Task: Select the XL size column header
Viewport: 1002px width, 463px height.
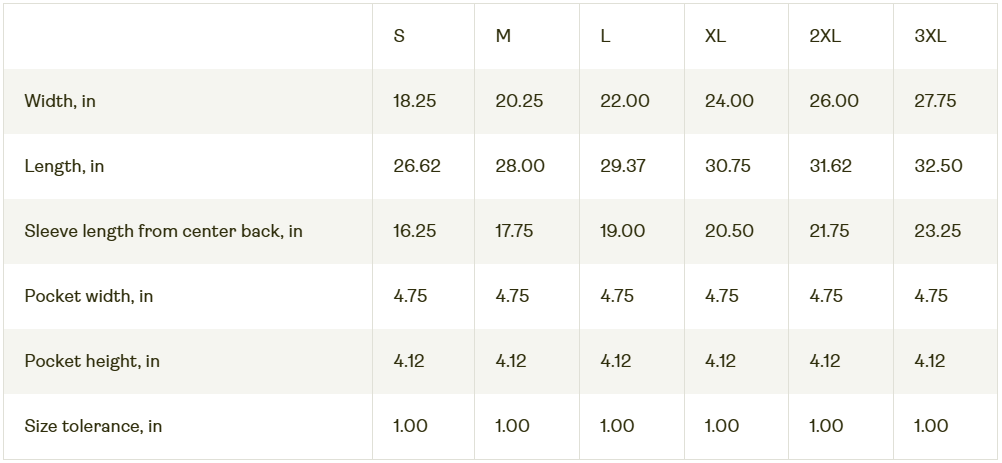Action: [x=715, y=36]
